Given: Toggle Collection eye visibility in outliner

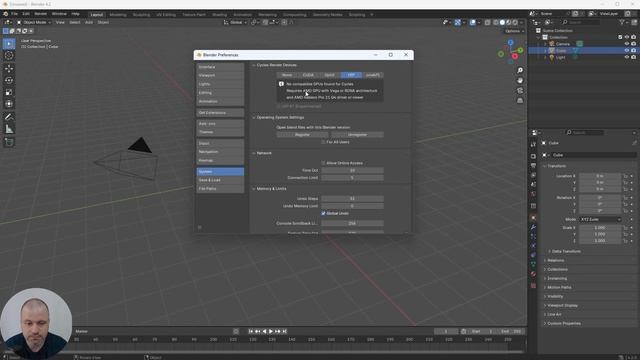Looking at the screenshot, I should click(x=627, y=37).
